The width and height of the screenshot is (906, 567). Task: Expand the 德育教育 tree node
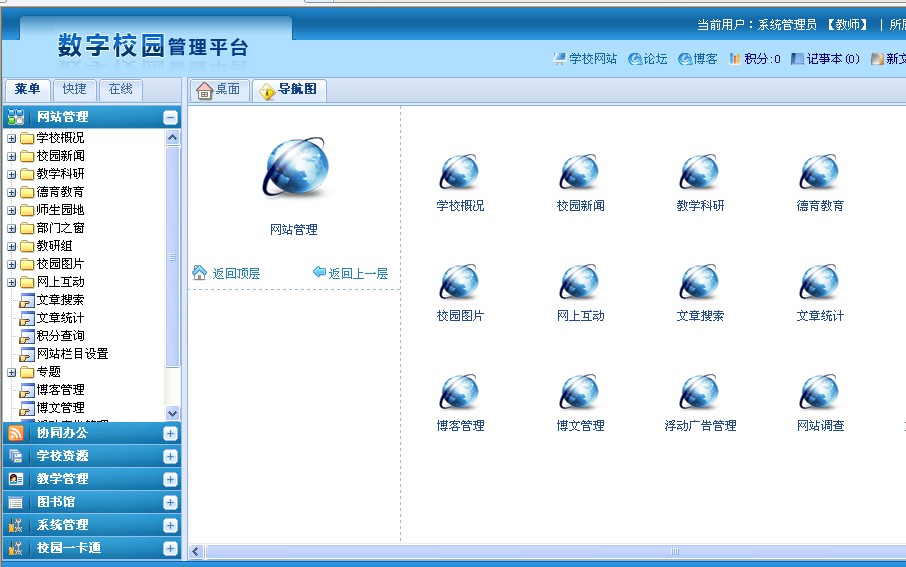tap(12, 192)
